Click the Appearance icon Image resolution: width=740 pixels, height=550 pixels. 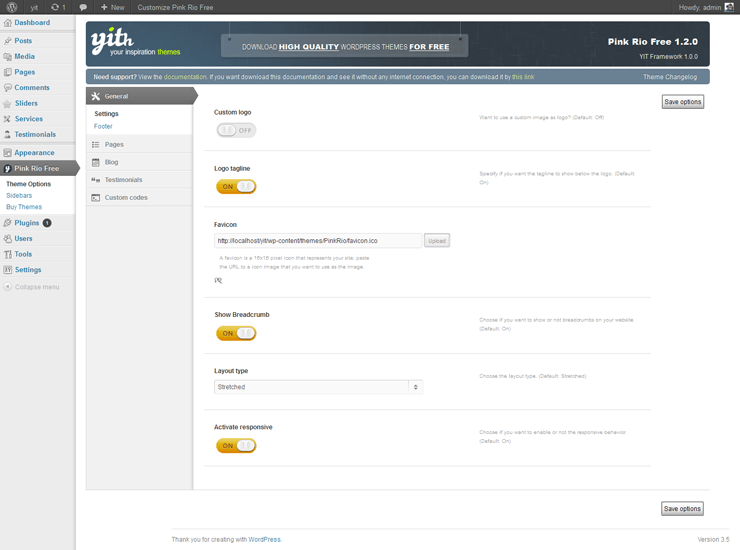[8, 153]
